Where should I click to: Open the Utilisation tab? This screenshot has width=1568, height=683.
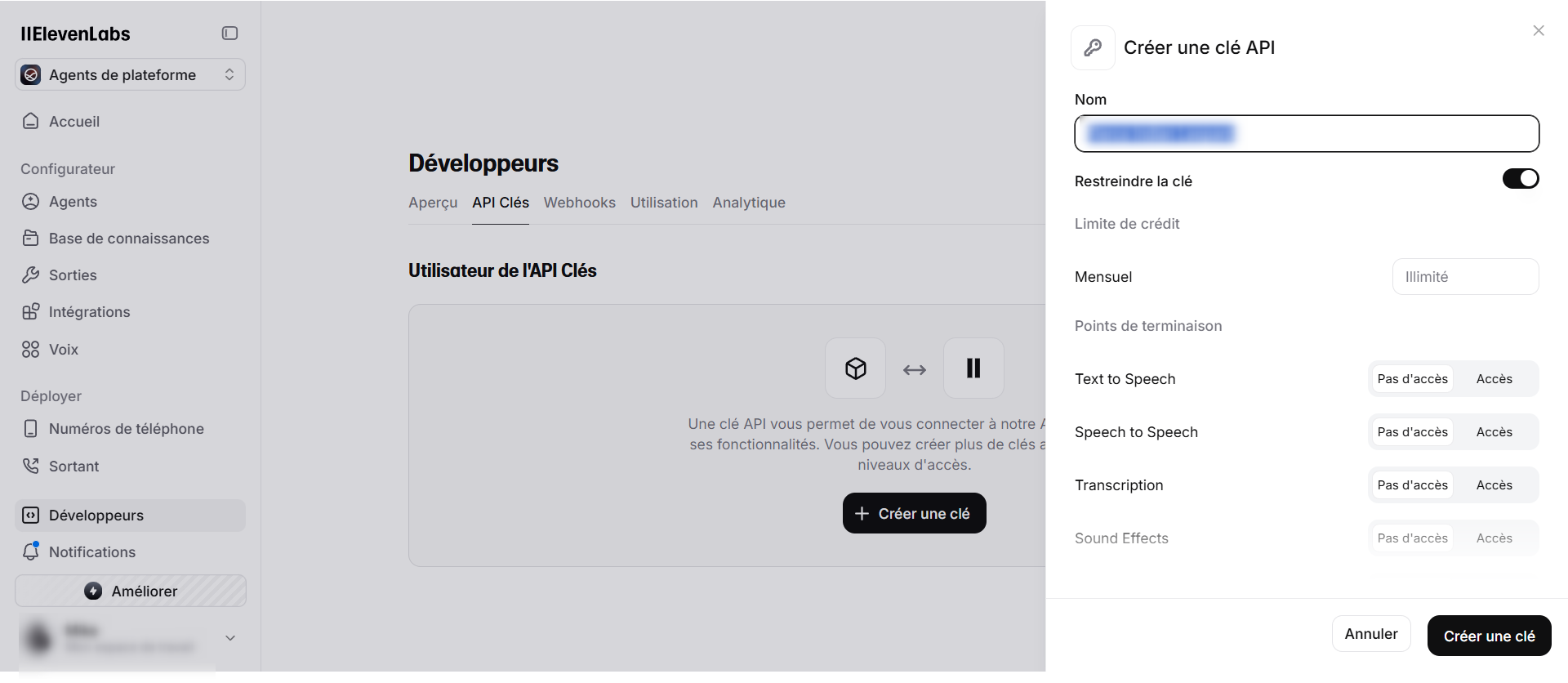click(x=664, y=203)
